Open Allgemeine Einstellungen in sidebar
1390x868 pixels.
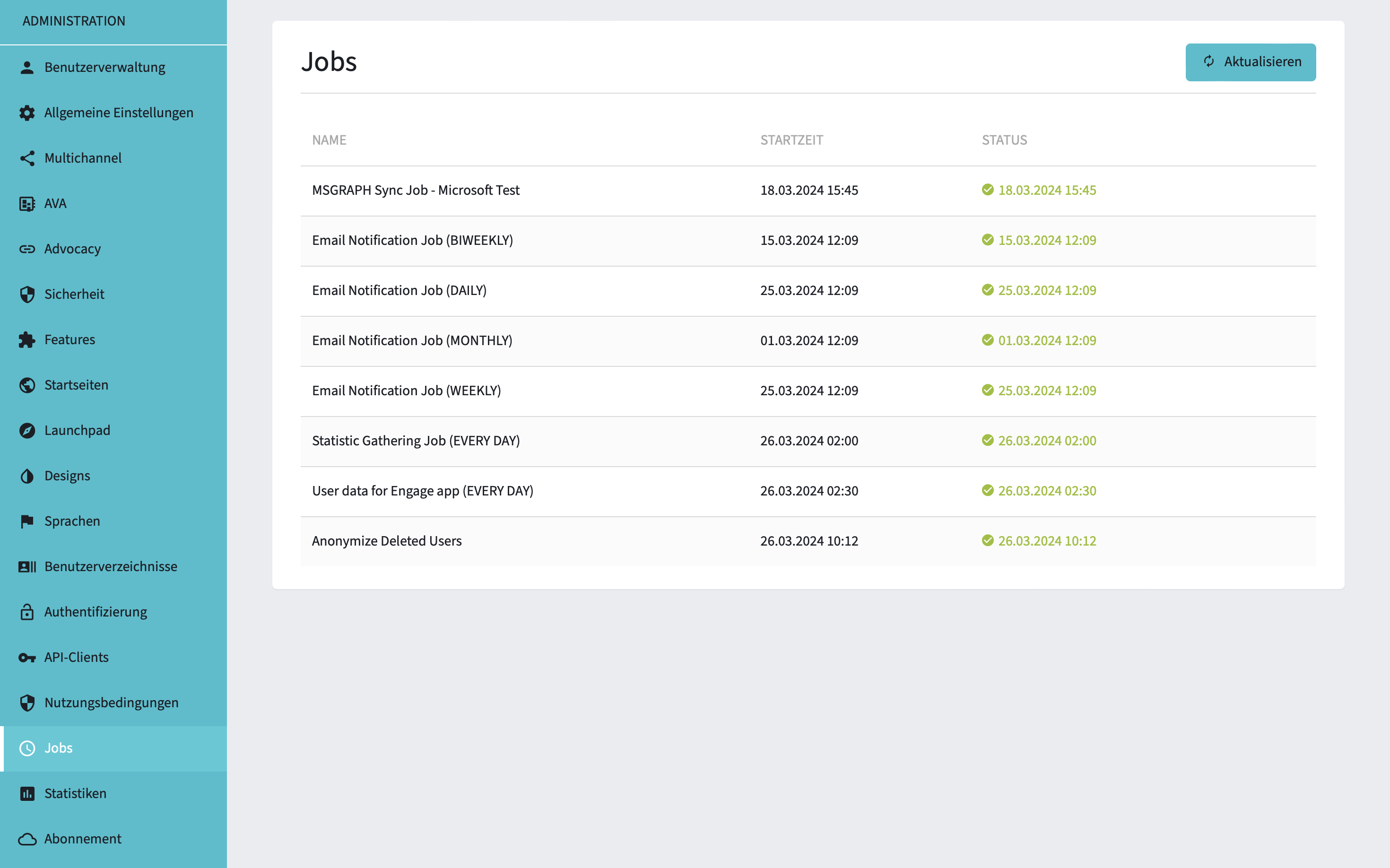(113, 113)
